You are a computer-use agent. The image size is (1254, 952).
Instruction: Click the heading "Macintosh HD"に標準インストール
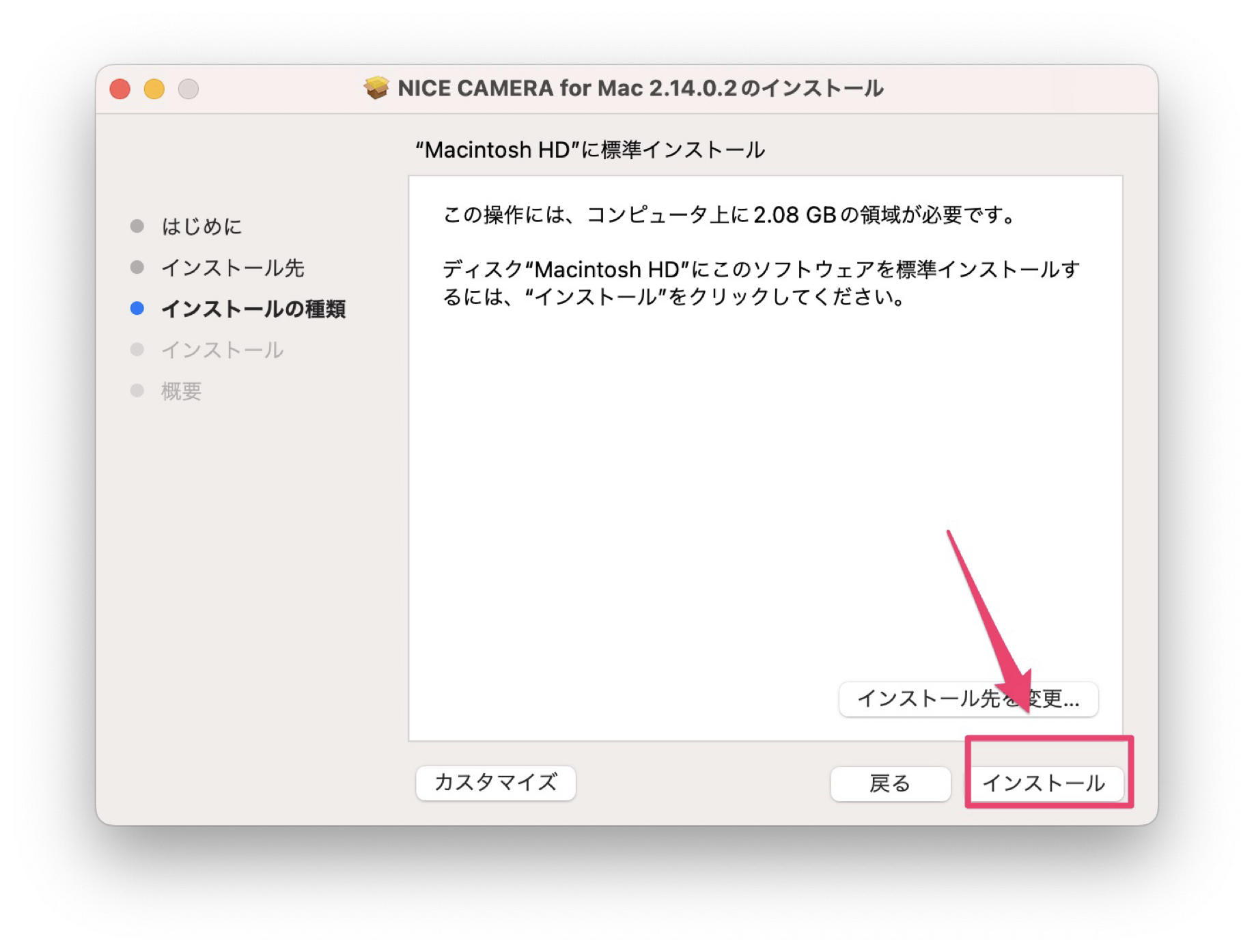(590, 150)
